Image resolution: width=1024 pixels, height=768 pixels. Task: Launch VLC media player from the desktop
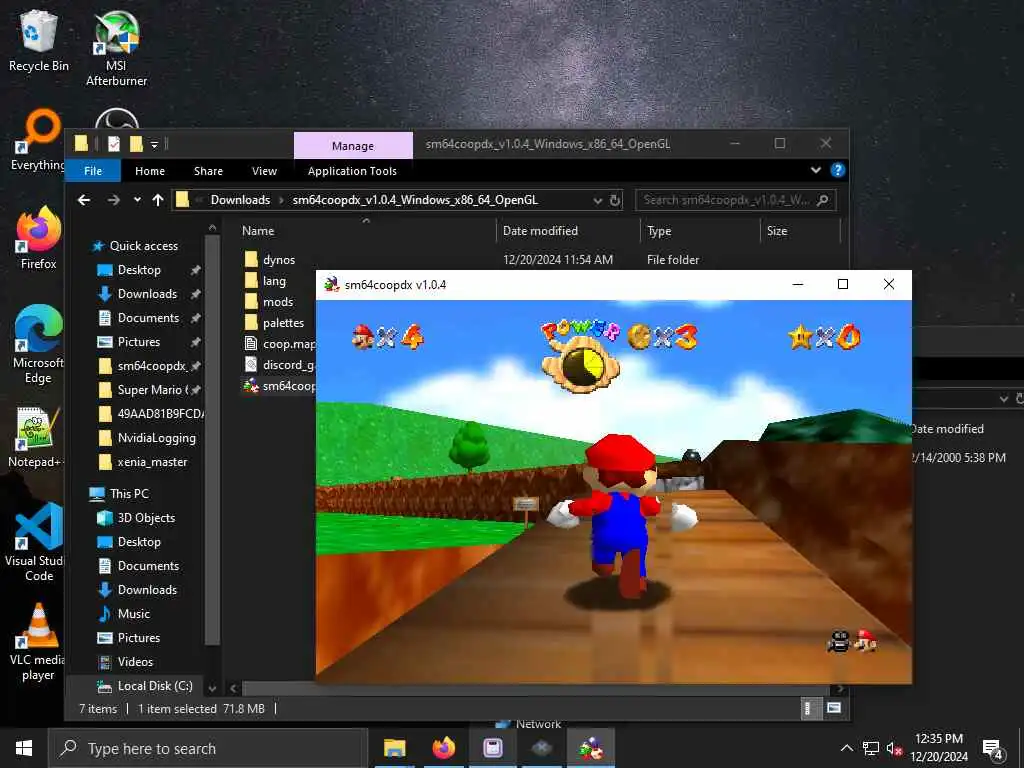(38, 642)
